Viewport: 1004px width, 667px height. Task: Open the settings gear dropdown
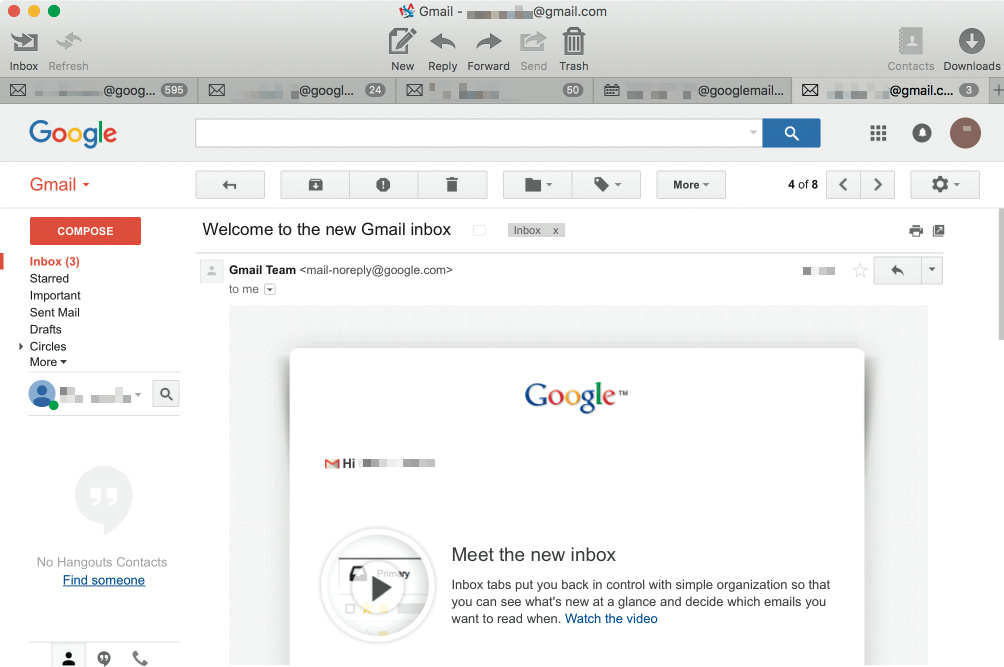[945, 185]
